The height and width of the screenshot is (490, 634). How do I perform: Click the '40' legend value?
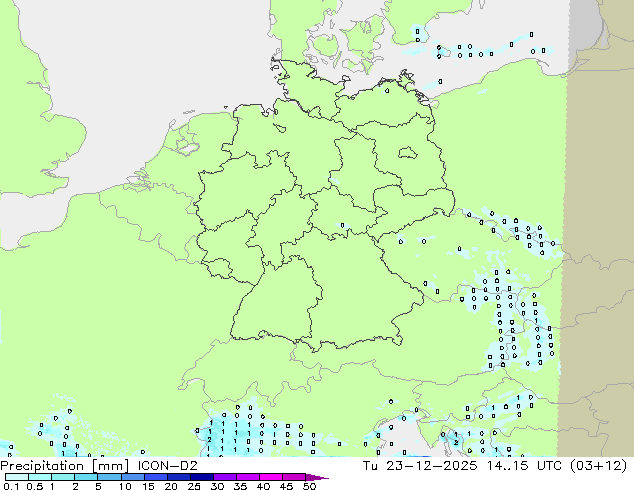[263, 486]
